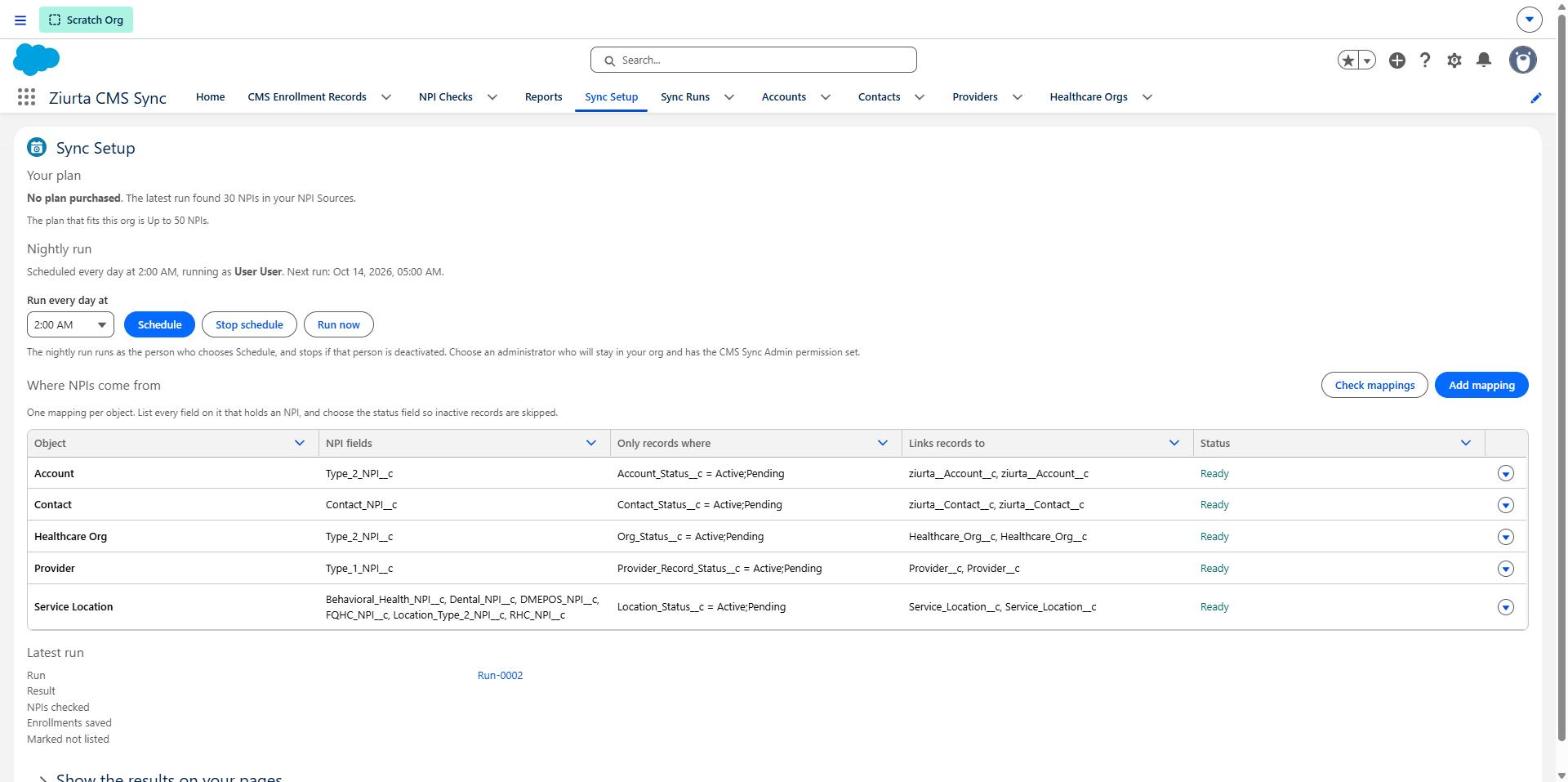
Task: Open row actions for Provider mapping
Action: click(1505, 569)
